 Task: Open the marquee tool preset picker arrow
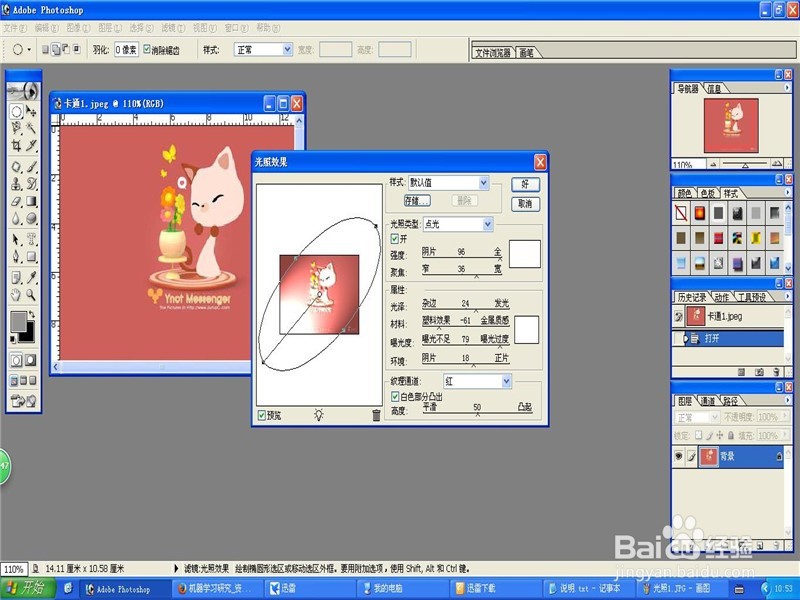click(29, 49)
